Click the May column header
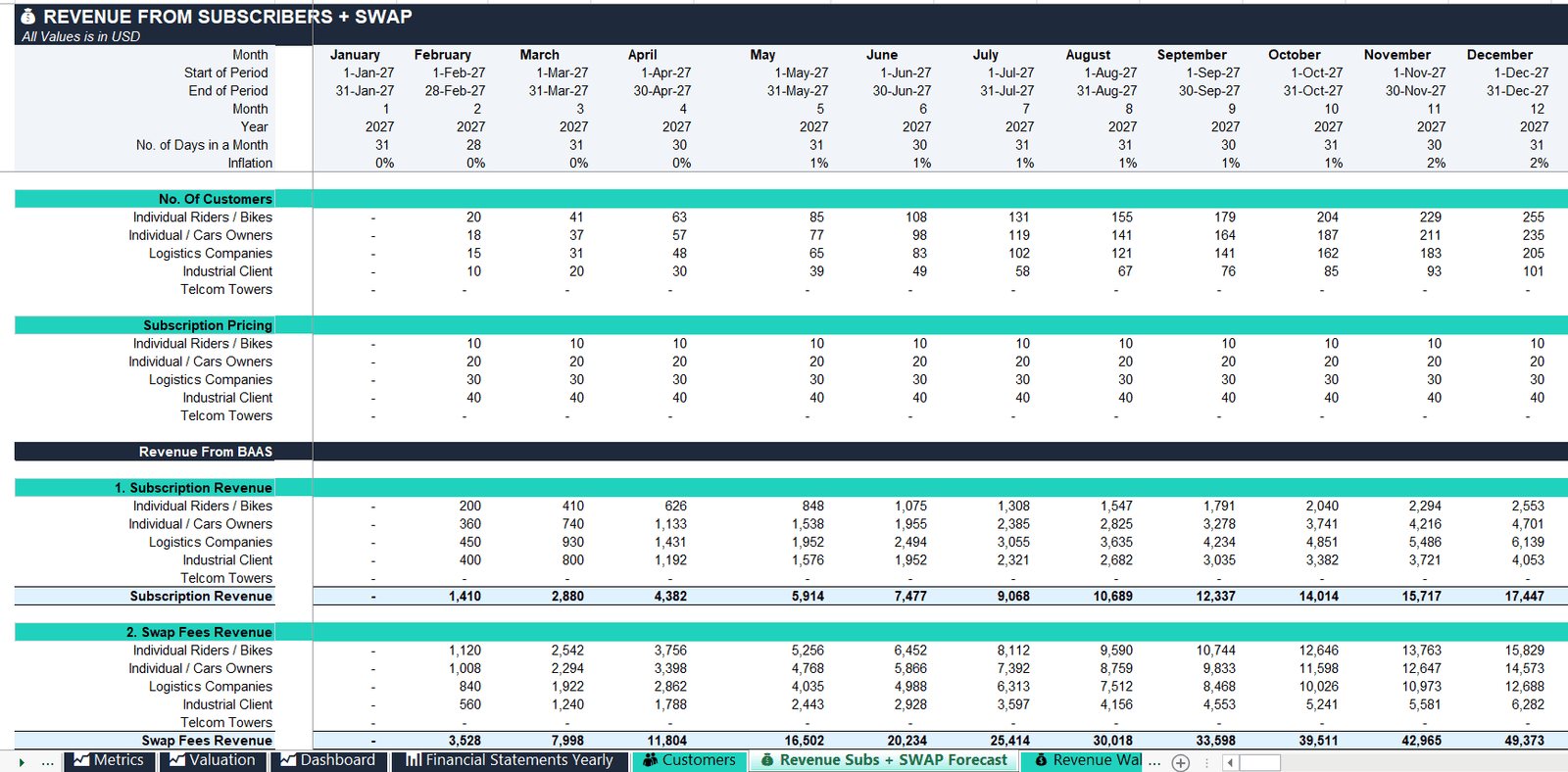The image size is (1568, 772). (x=762, y=55)
